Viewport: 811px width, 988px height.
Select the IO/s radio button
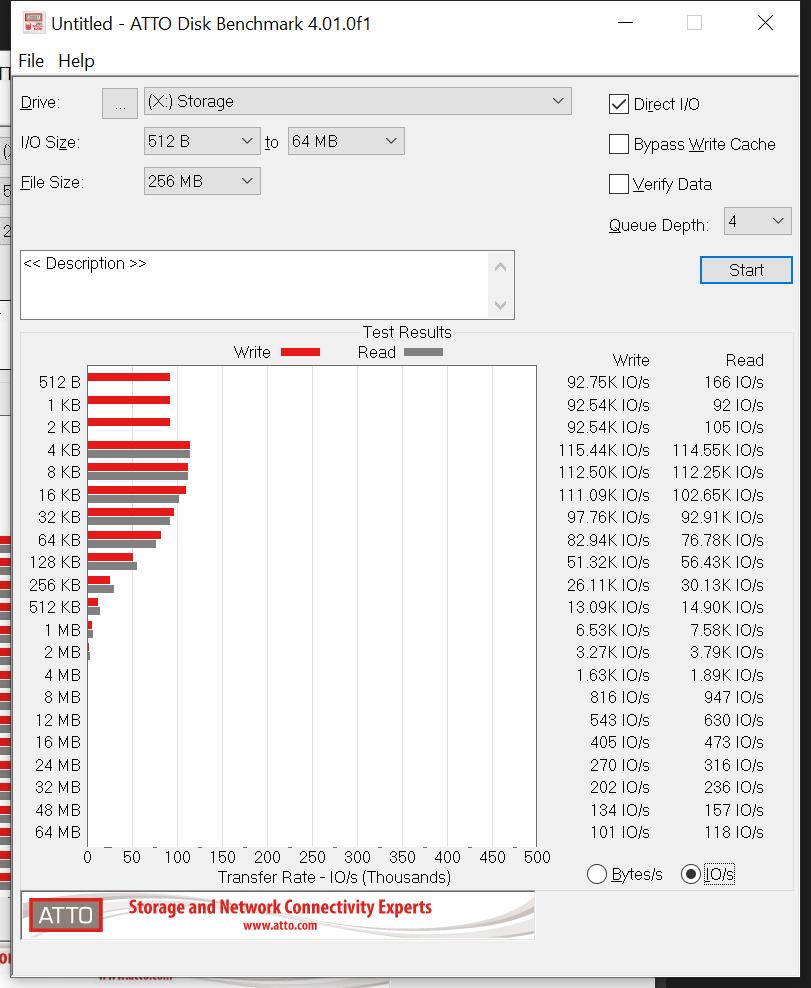coord(690,874)
